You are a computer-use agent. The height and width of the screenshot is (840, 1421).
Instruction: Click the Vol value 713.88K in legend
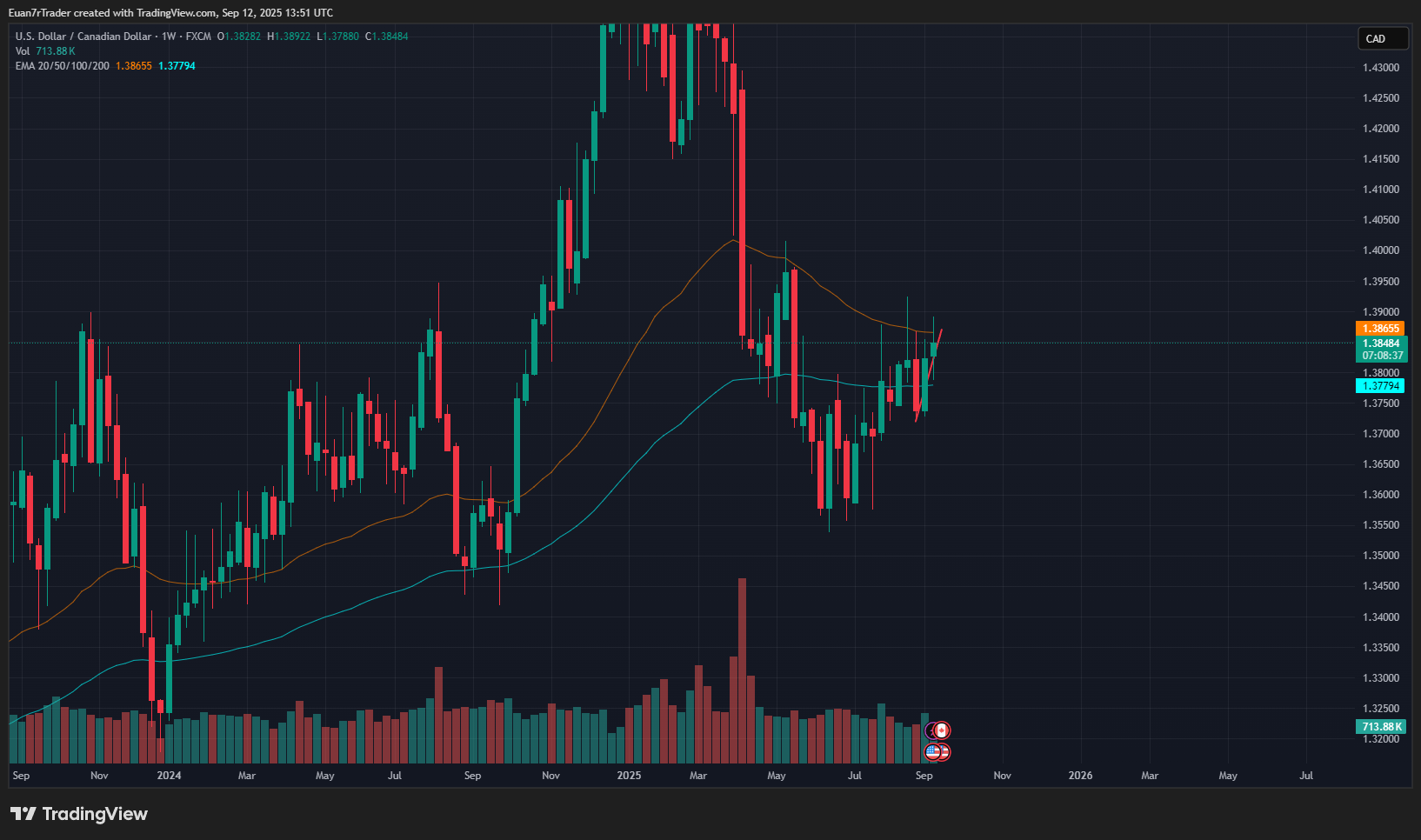coord(56,51)
